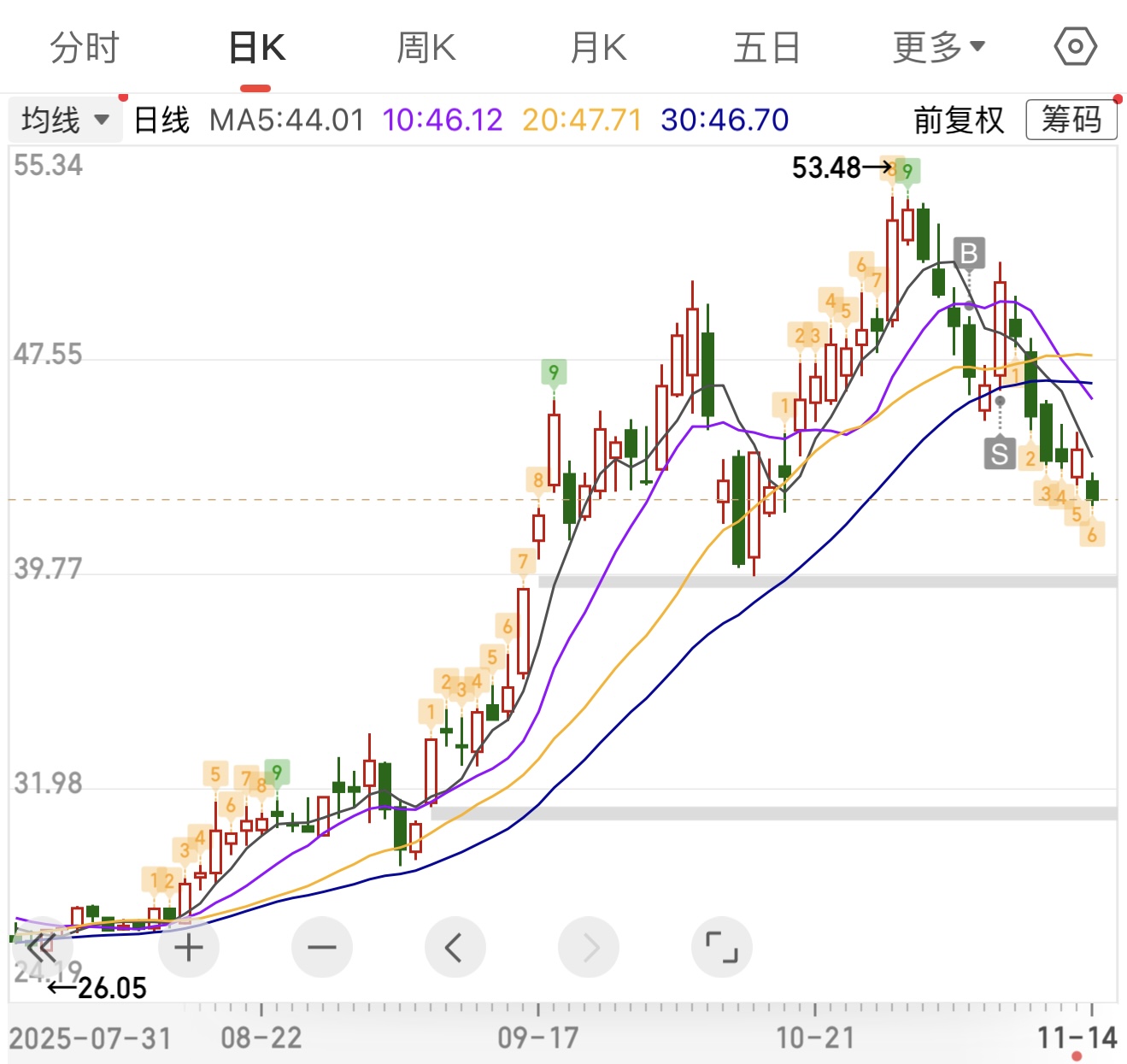
Task: Open chart settings hexagon icon
Action: click(1075, 47)
